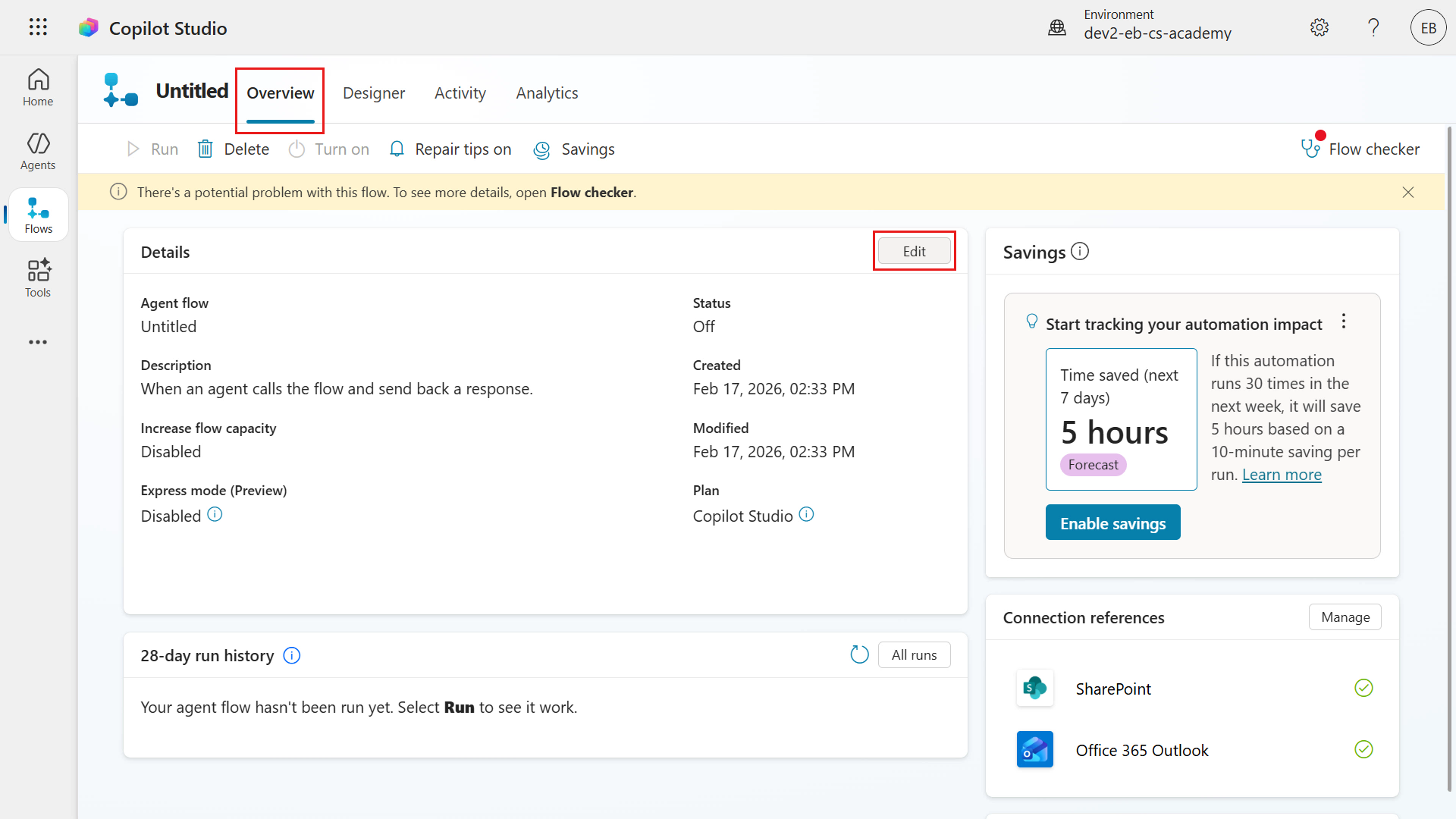
Task: Open Settings gear in header
Action: [1319, 27]
